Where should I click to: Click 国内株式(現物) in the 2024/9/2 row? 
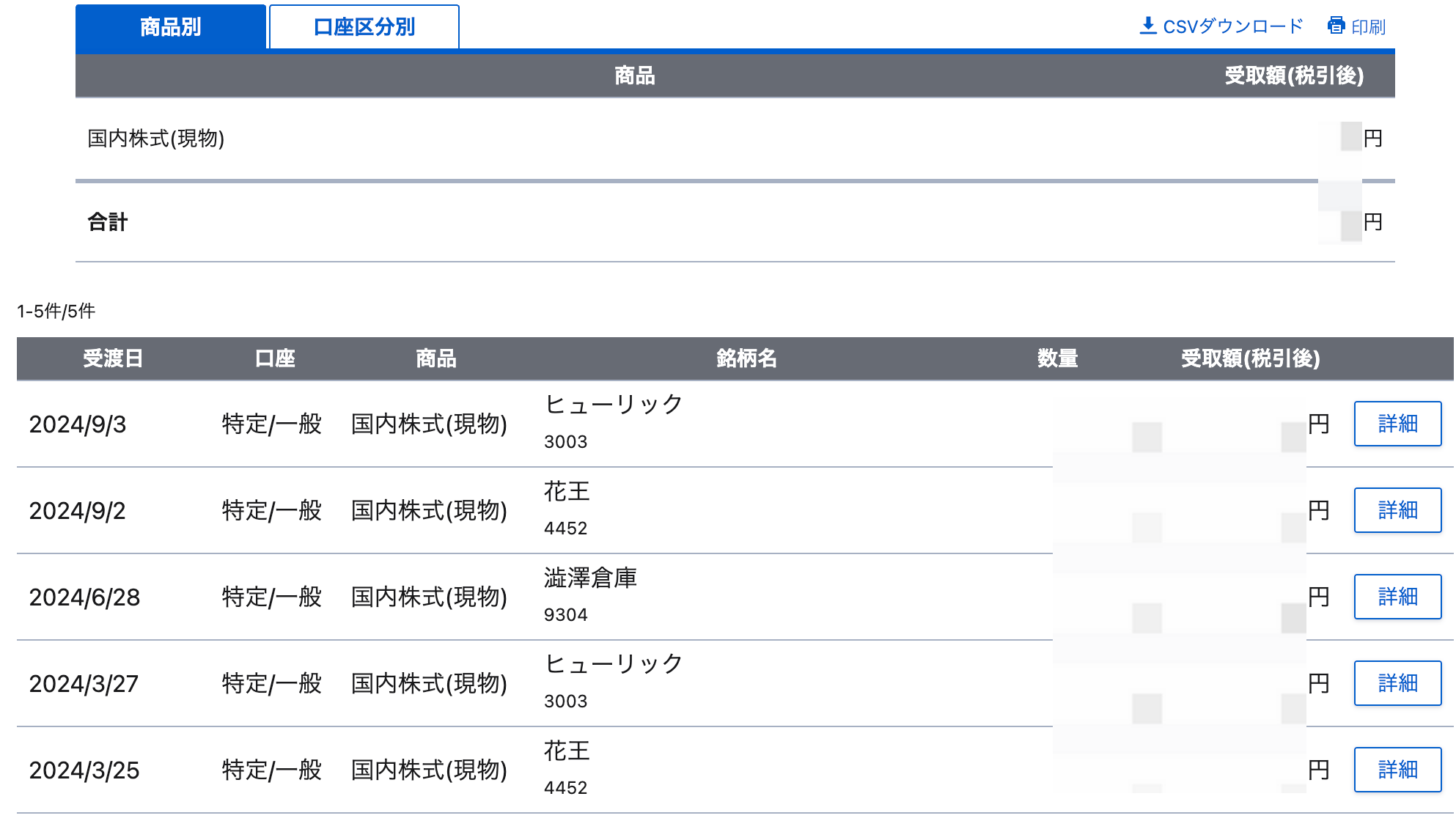pos(430,510)
